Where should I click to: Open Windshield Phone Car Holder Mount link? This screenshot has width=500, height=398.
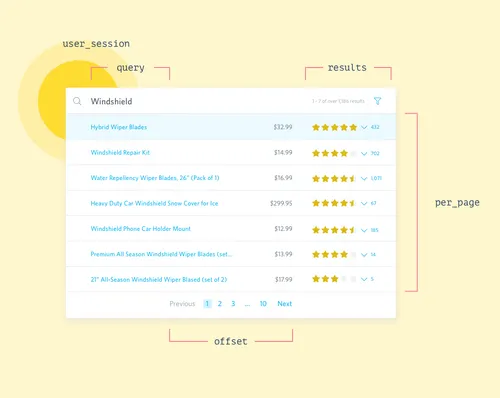point(140,229)
